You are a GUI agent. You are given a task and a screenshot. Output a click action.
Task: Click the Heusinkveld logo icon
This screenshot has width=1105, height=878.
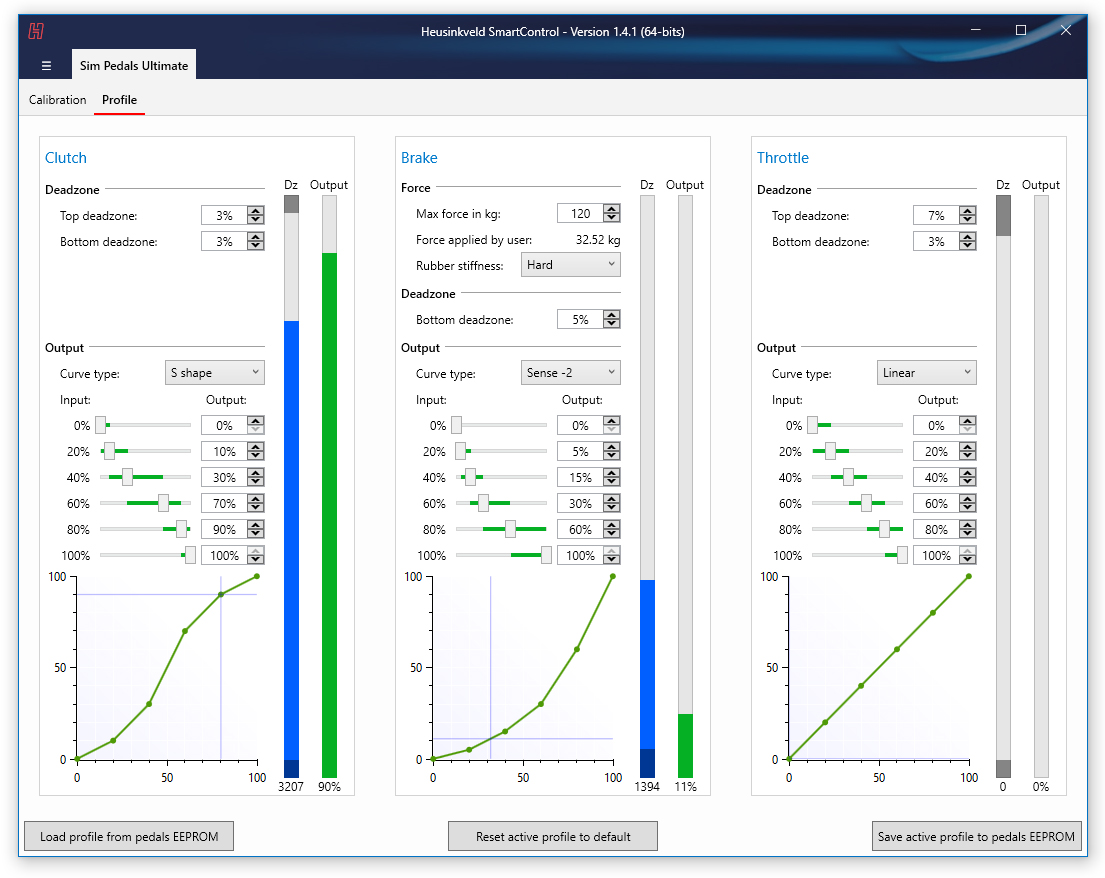36,31
